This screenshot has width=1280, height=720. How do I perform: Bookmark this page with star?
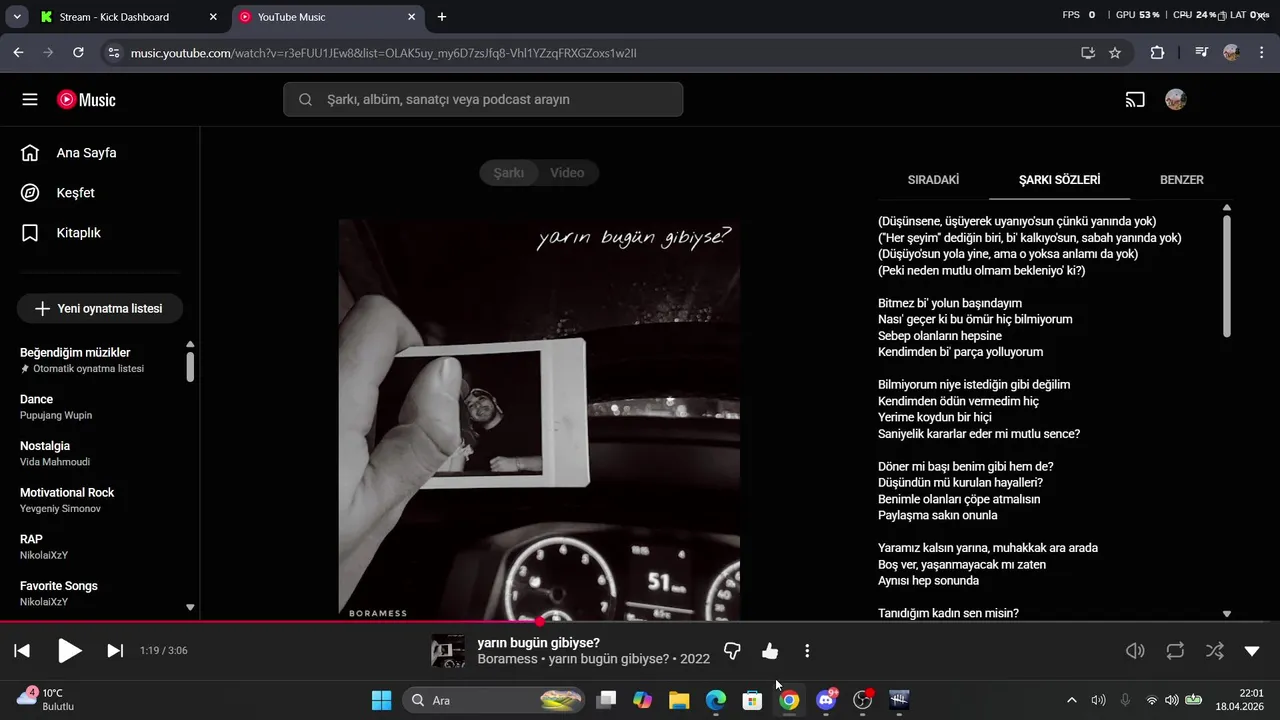pyautogui.click(x=1115, y=53)
